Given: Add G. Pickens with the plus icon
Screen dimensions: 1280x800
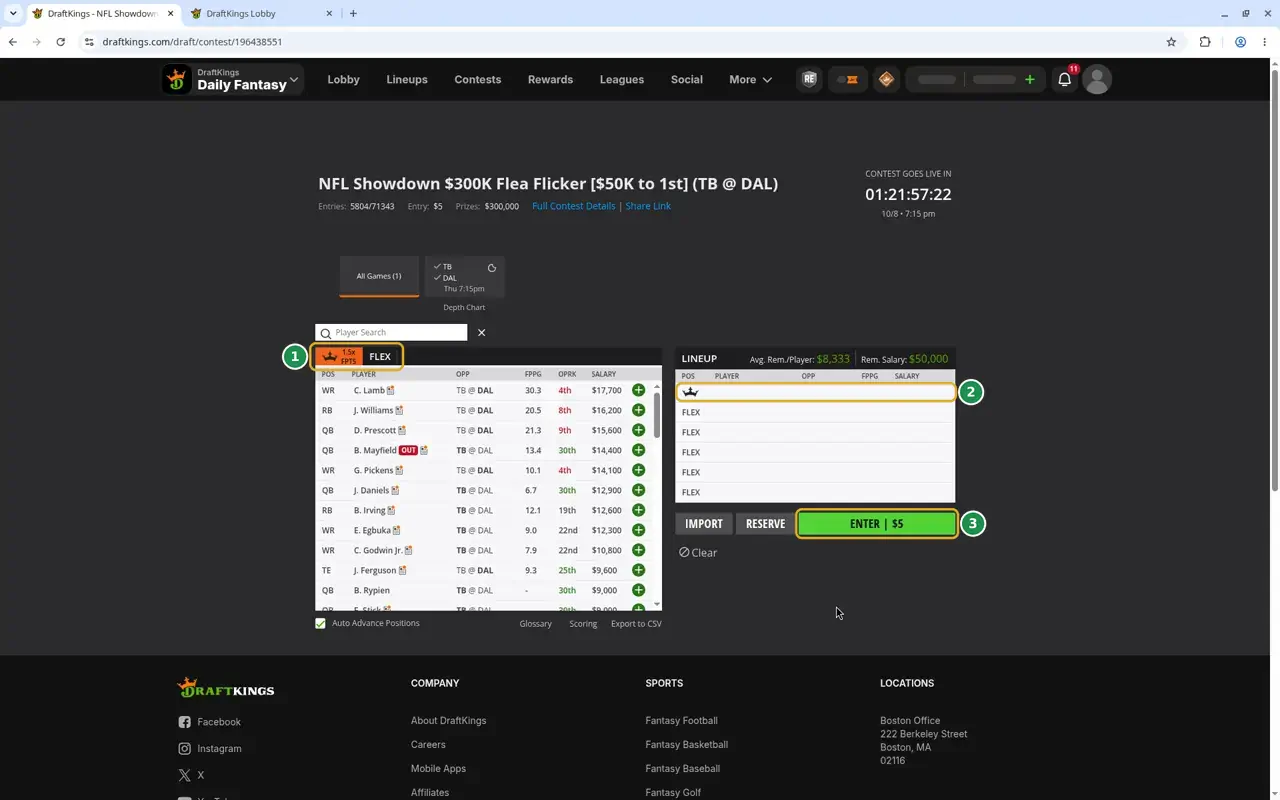Looking at the screenshot, I should 638,470.
